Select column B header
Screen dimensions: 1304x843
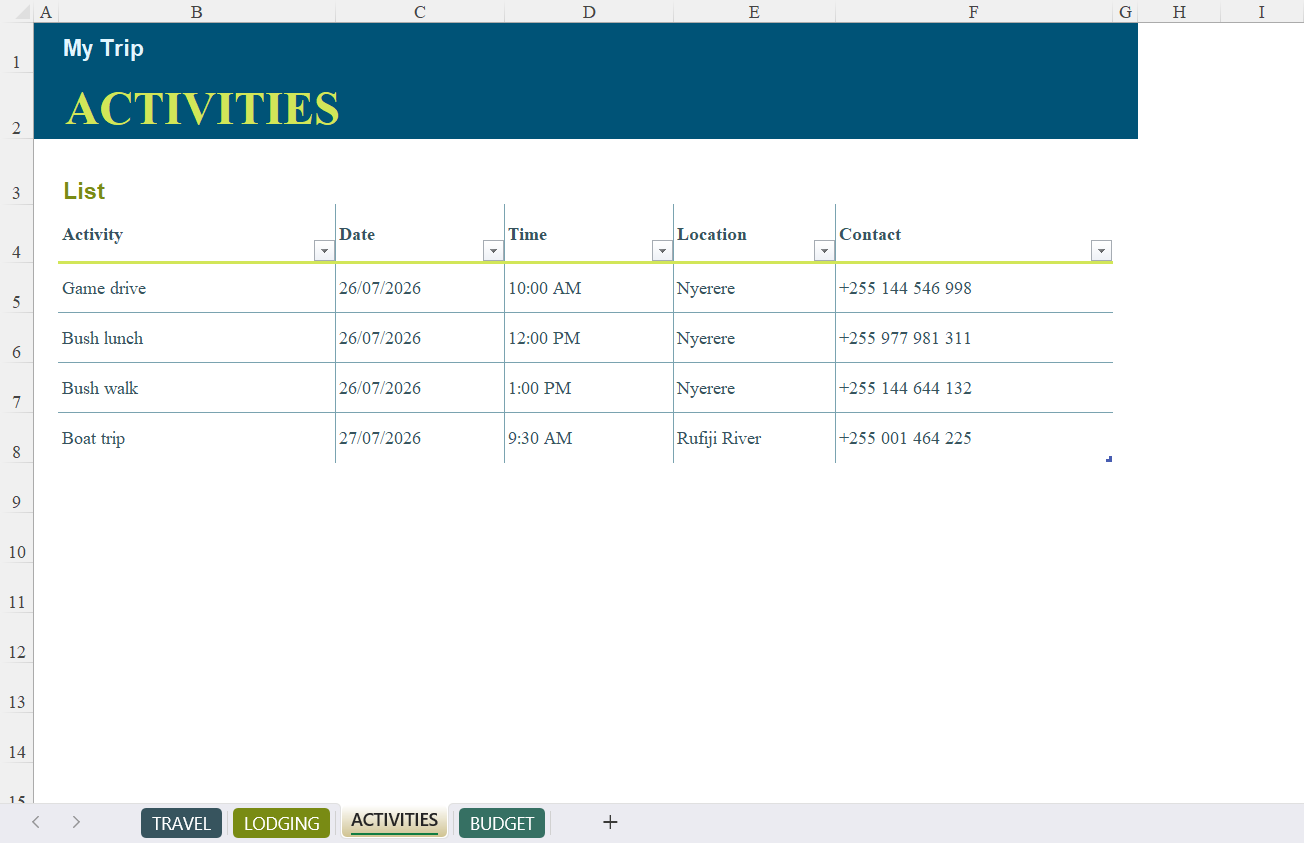pyautogui.click(x=196, y=12)
